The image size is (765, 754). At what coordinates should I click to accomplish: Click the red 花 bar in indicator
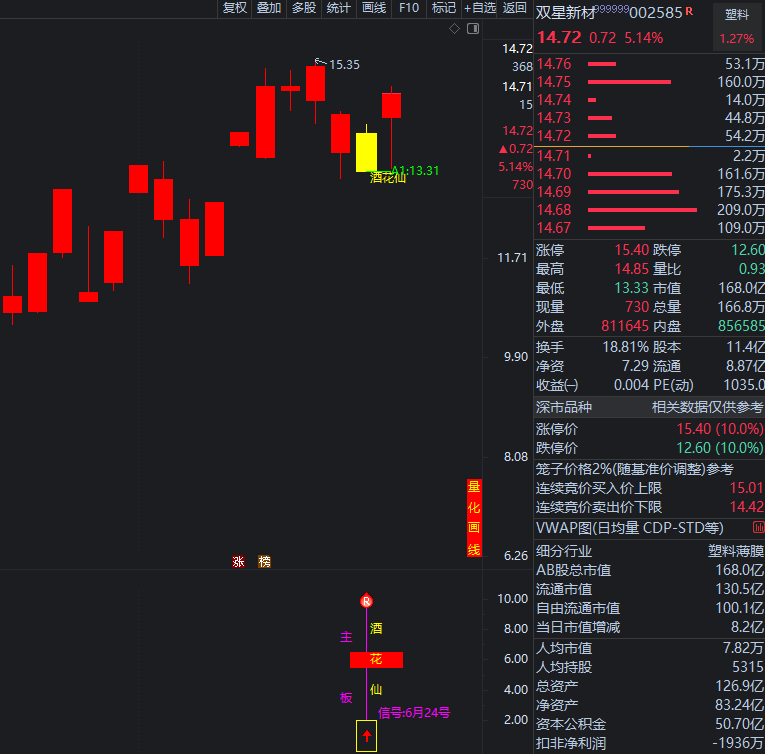(x=376, y=660)
